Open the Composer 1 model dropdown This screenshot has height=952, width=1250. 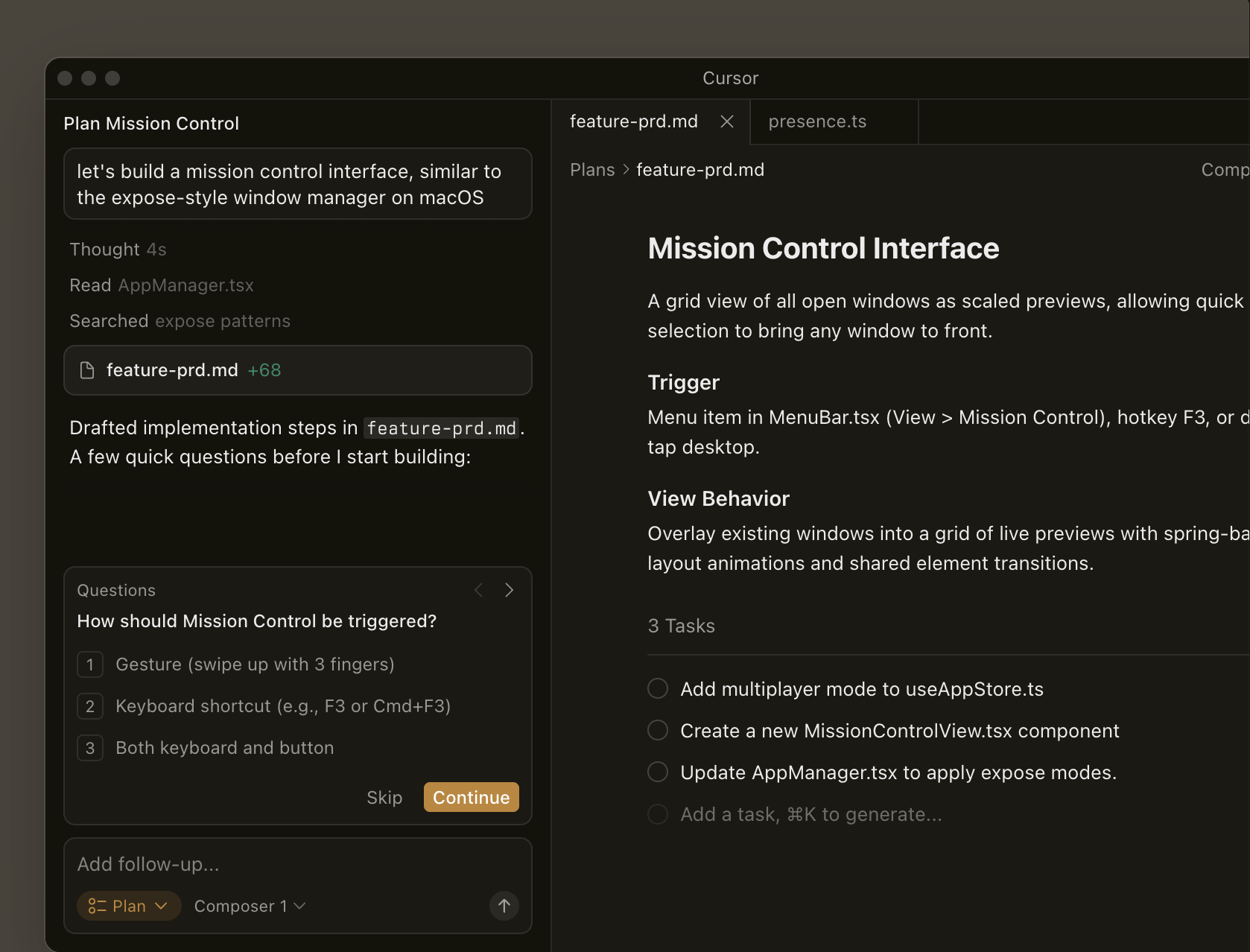coord(250,906)
